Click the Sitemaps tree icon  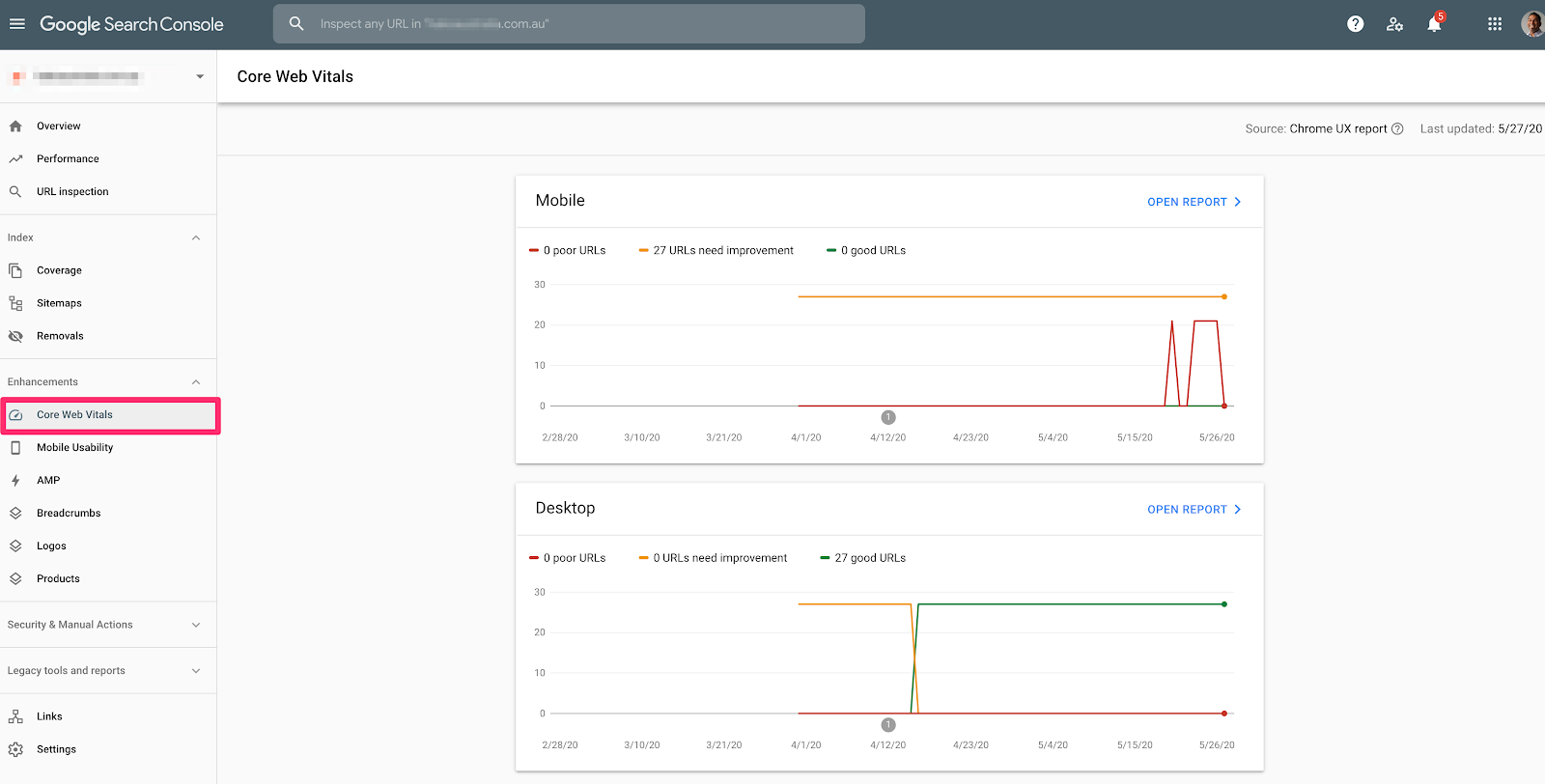15,303
